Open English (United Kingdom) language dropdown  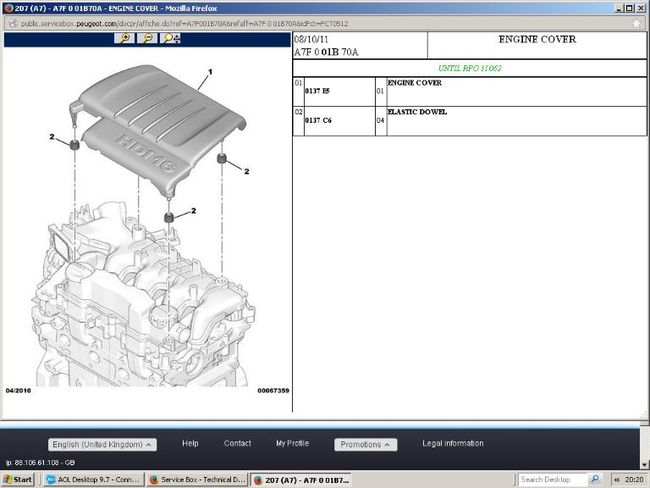point(102,444)
